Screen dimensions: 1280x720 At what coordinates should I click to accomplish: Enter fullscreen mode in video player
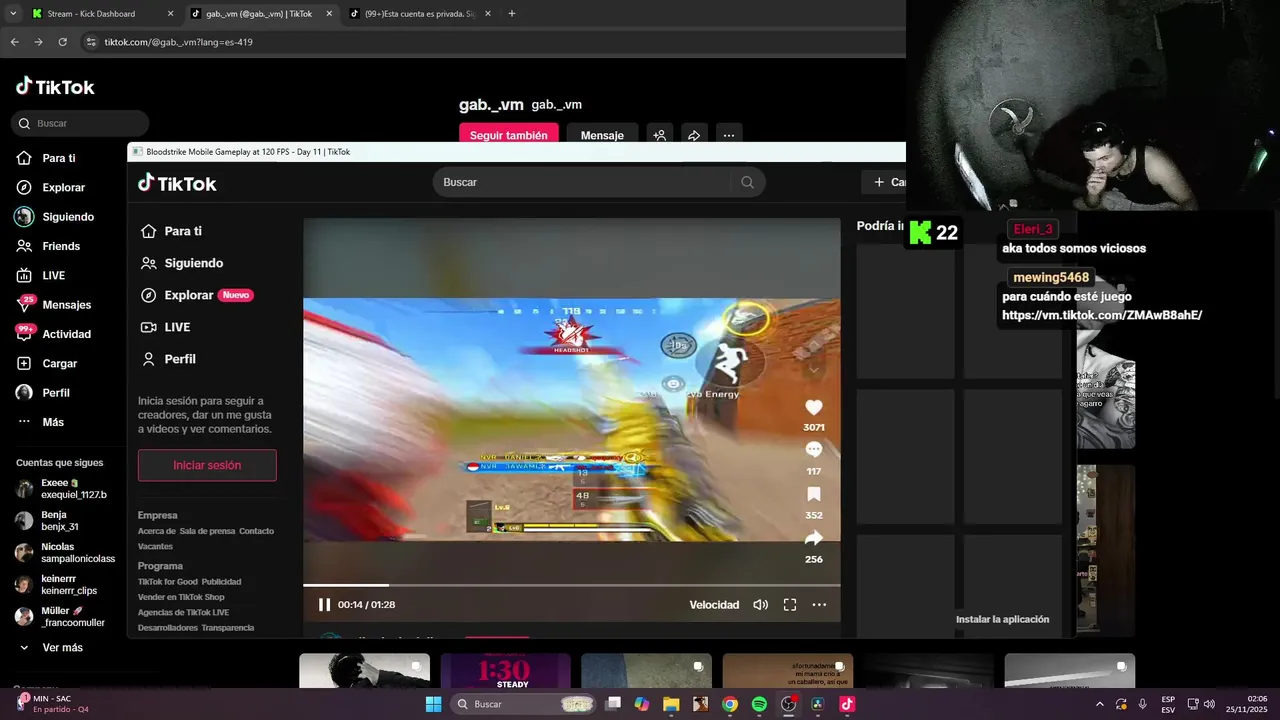(790, 605)
